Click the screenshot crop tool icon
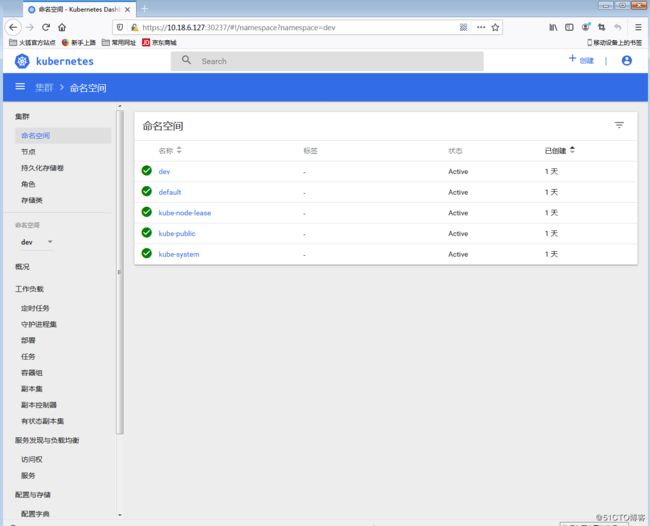The width and height of the screenshot is (650, 526). (601, 27)
